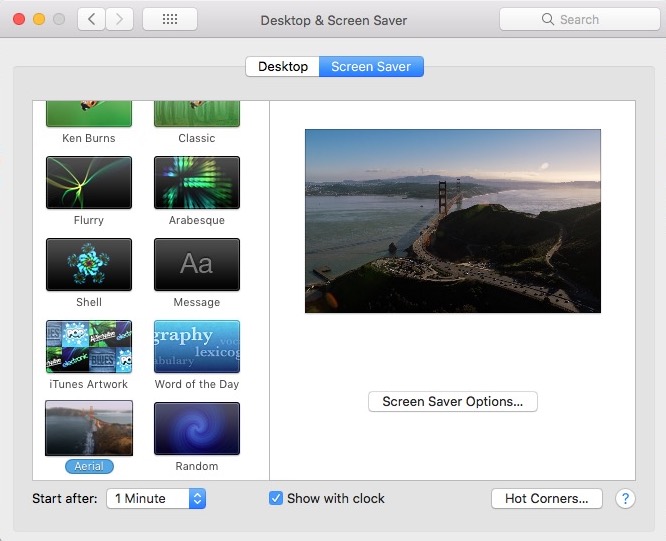
Task: Select the Aerial screen saver thumbnail
Action: (89, 428)
